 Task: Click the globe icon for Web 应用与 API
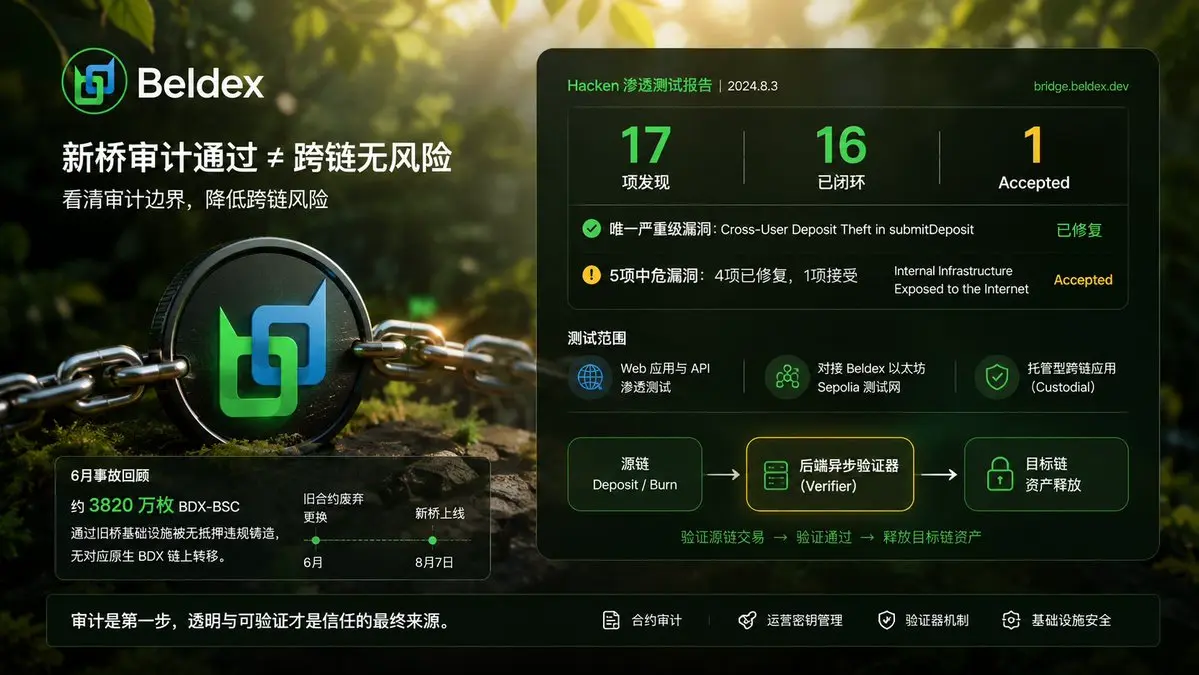pyautogui.click(x=590, y=377)
